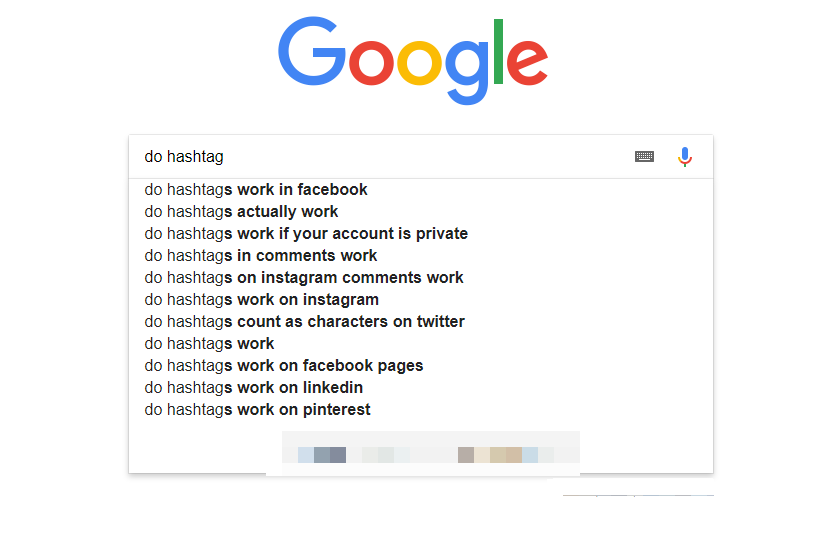Select suggestion "do hashtags work in facebook"

(256, 190)
